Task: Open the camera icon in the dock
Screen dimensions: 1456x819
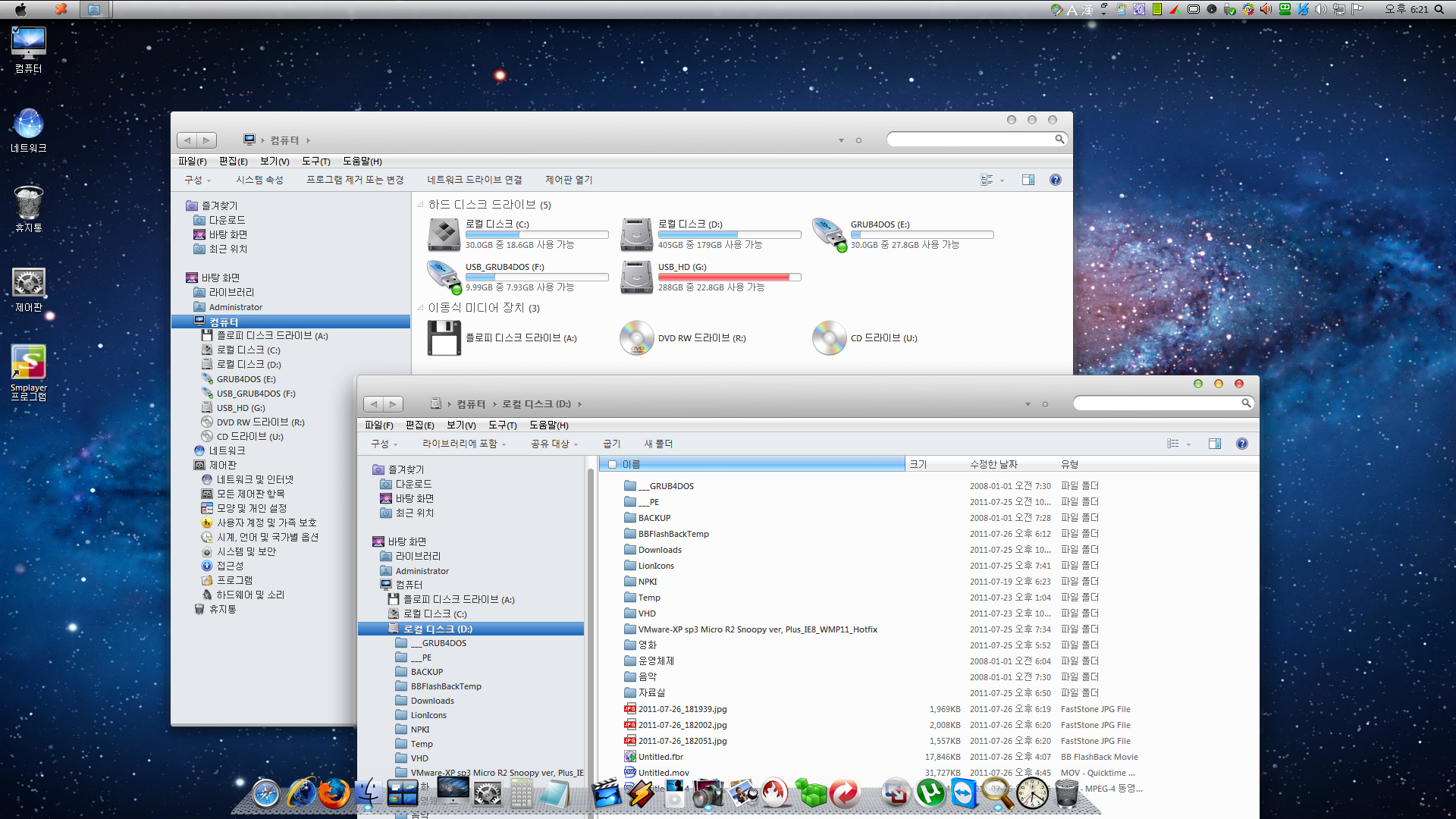Action: click(x=708, y=793)
